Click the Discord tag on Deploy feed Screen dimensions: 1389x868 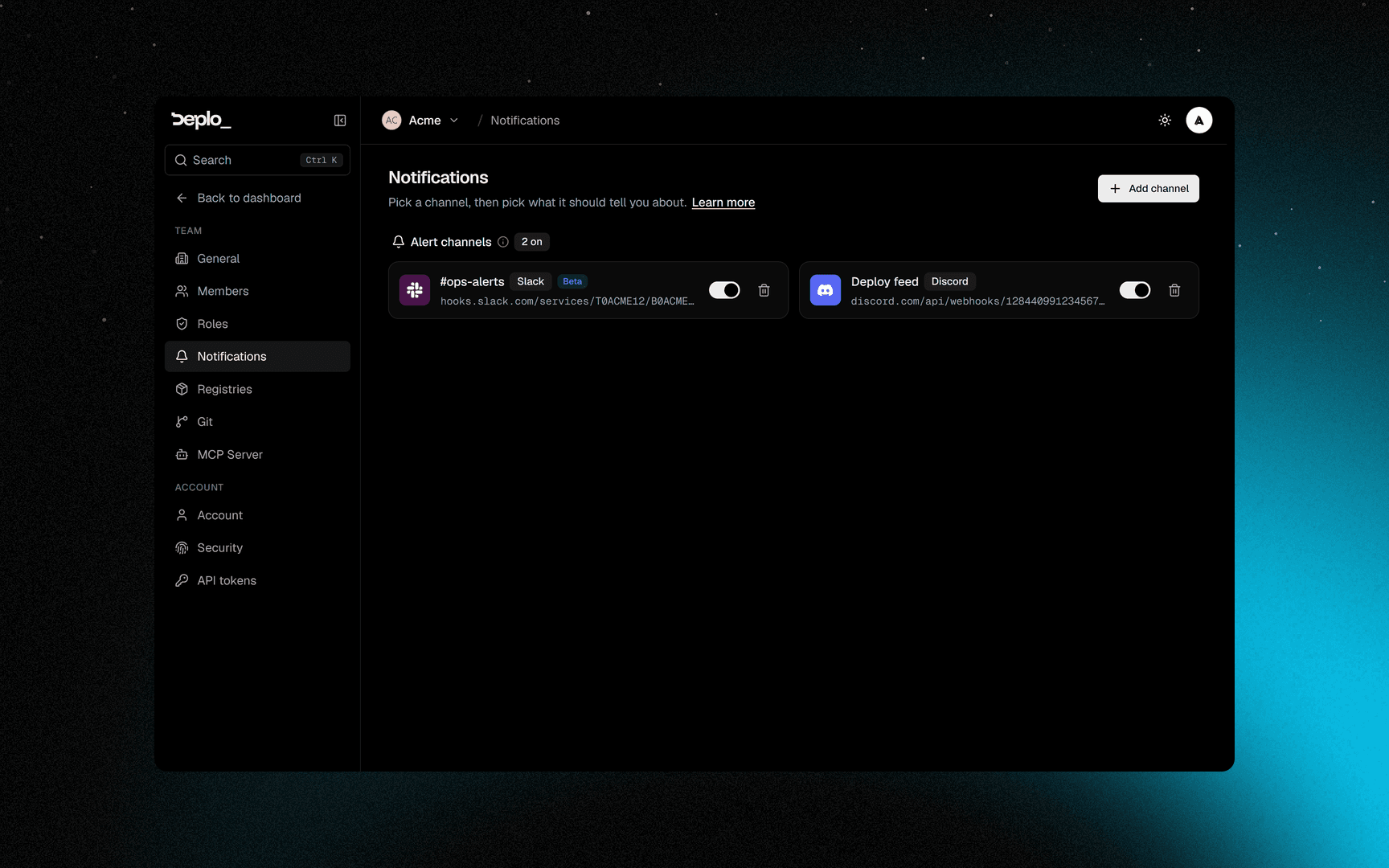[x=950, y=281]
